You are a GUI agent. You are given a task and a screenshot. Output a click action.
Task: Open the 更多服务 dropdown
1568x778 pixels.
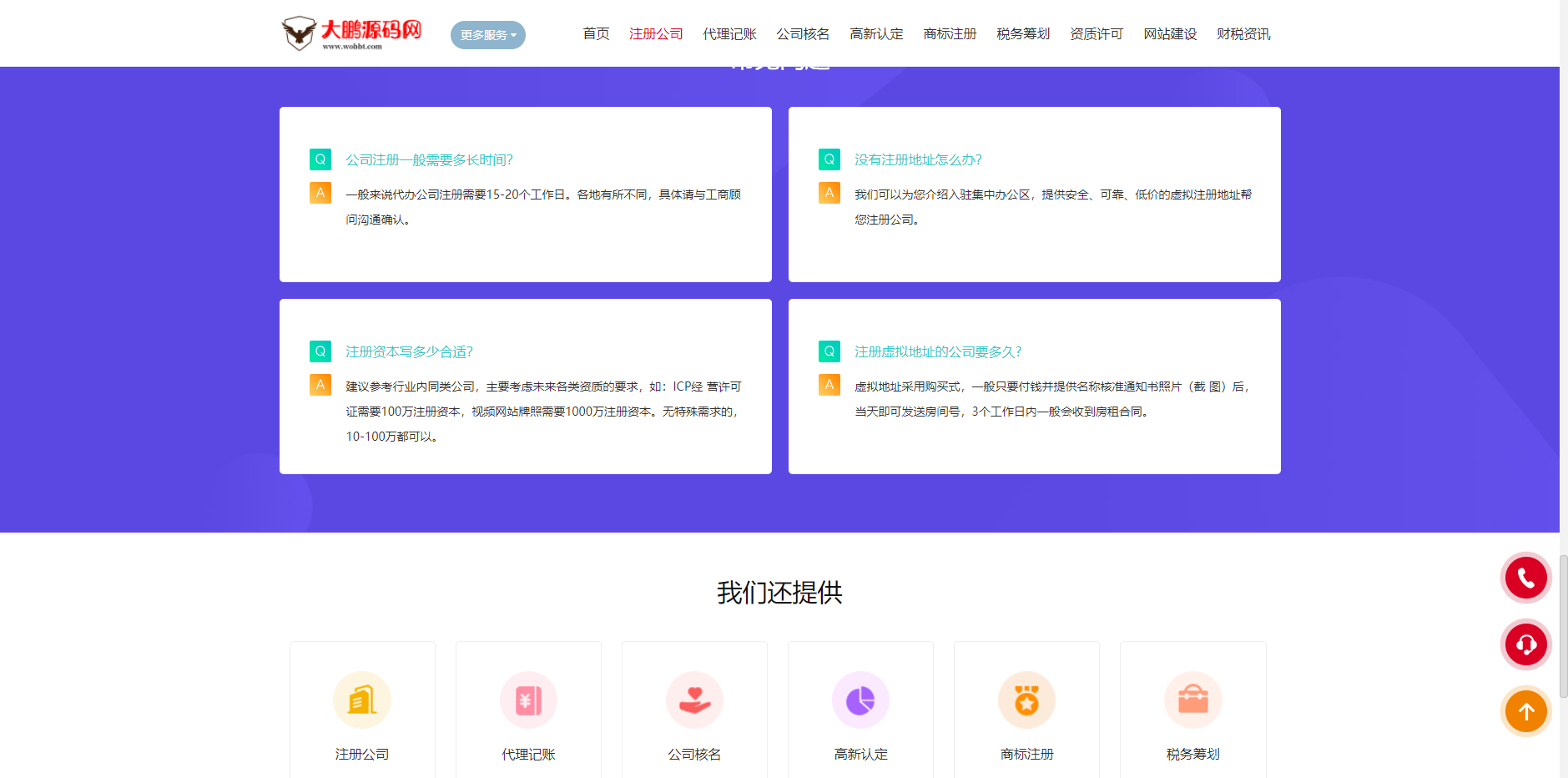482,34
